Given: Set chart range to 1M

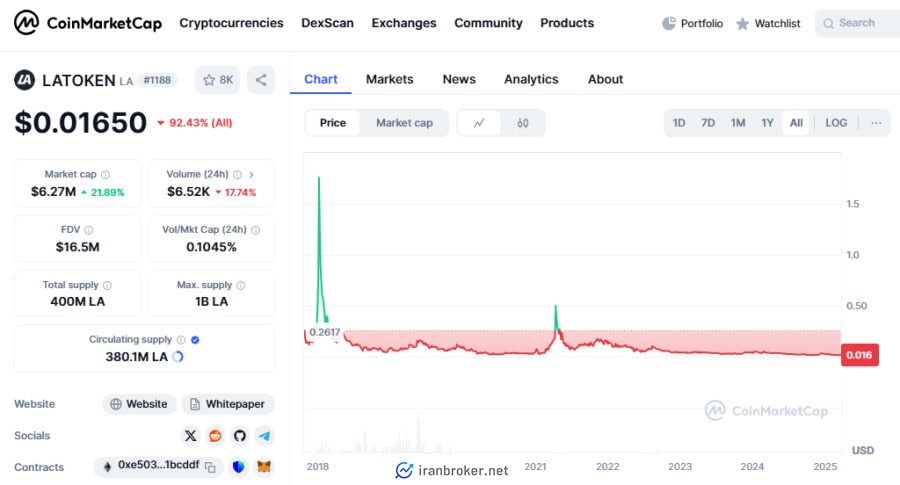Looking at the screenshot, I should point(738,123).
